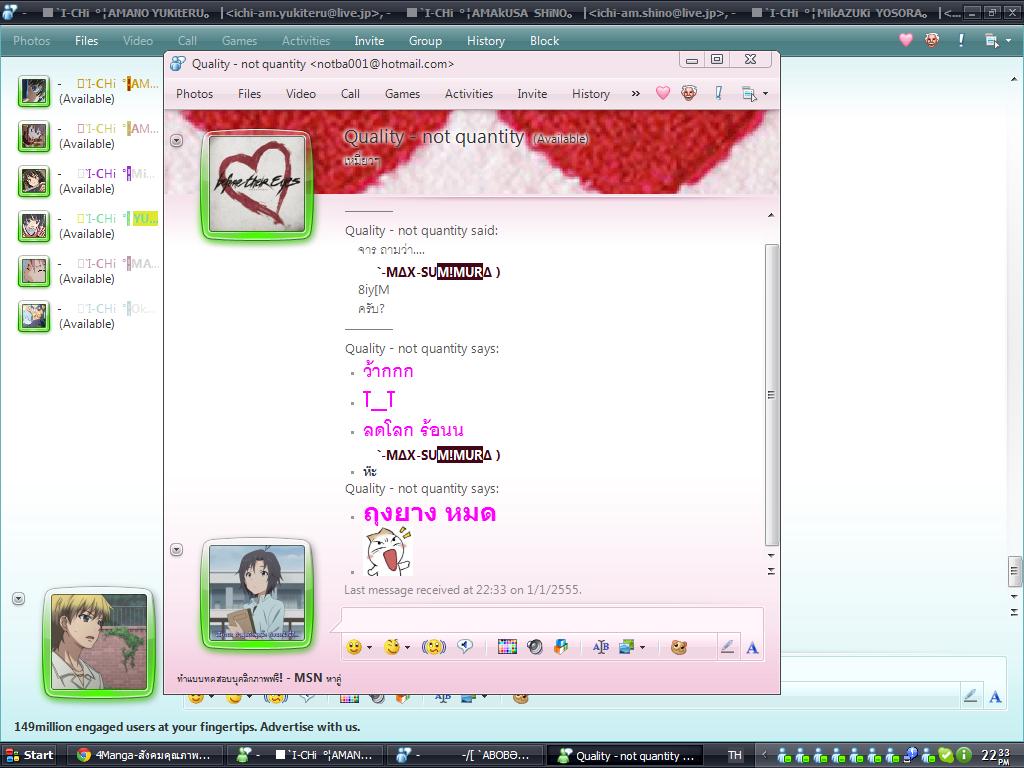Click Files in the group window toolbar

[86, 40]
